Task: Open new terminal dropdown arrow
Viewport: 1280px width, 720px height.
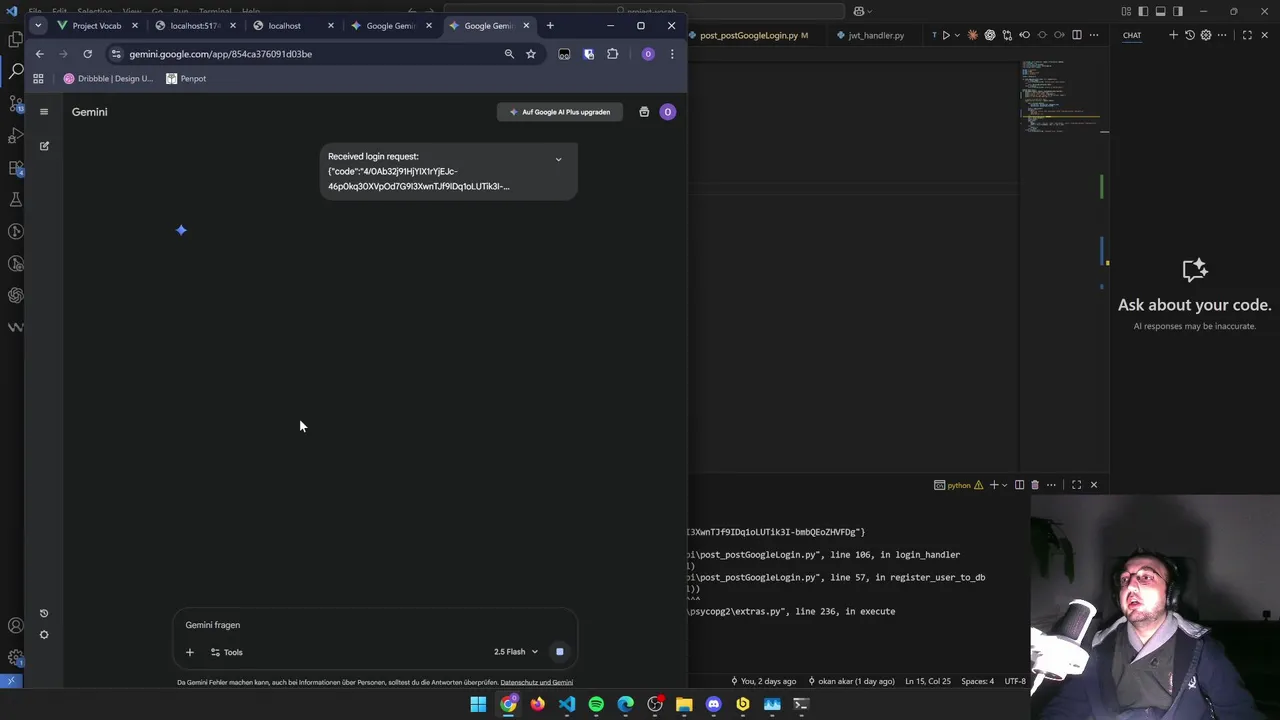Action: pyautogui.click(x=1004, y=485)
